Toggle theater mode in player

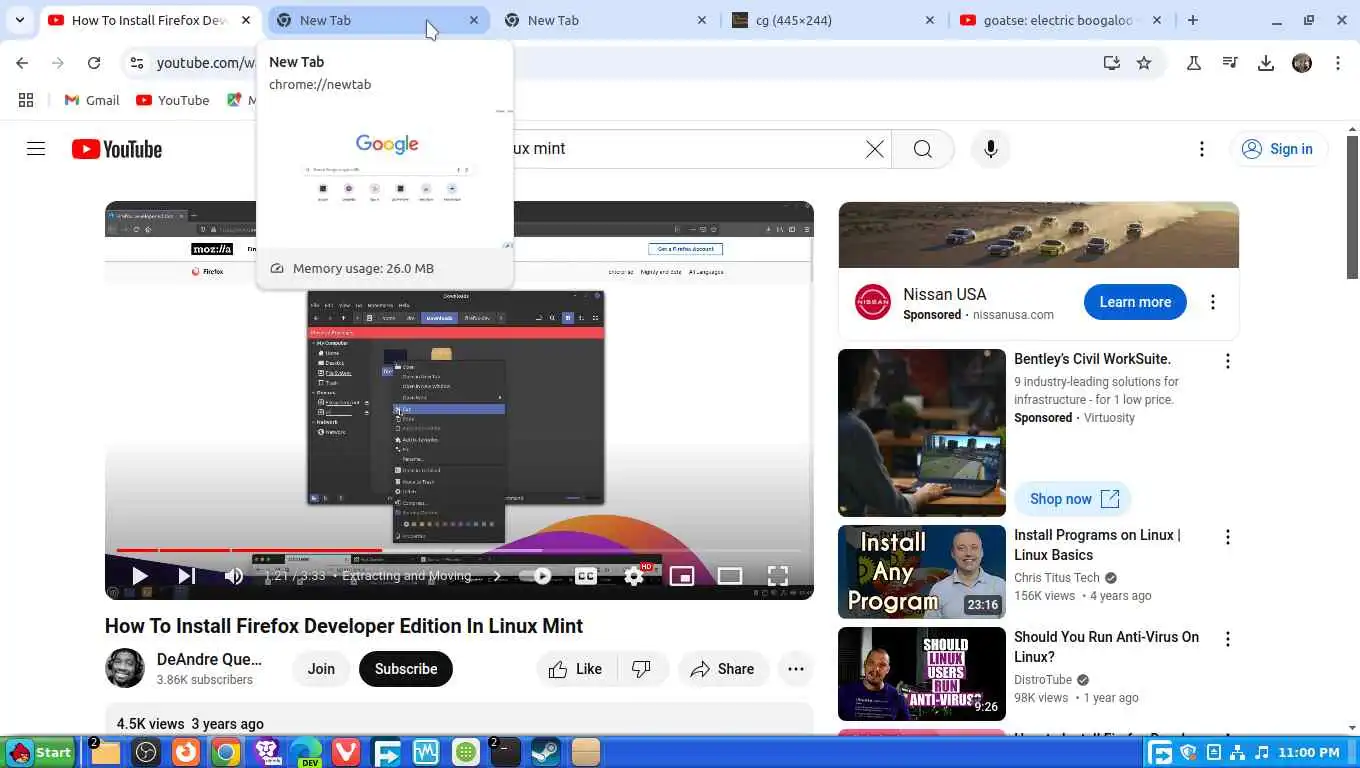(x=730, y=576)
